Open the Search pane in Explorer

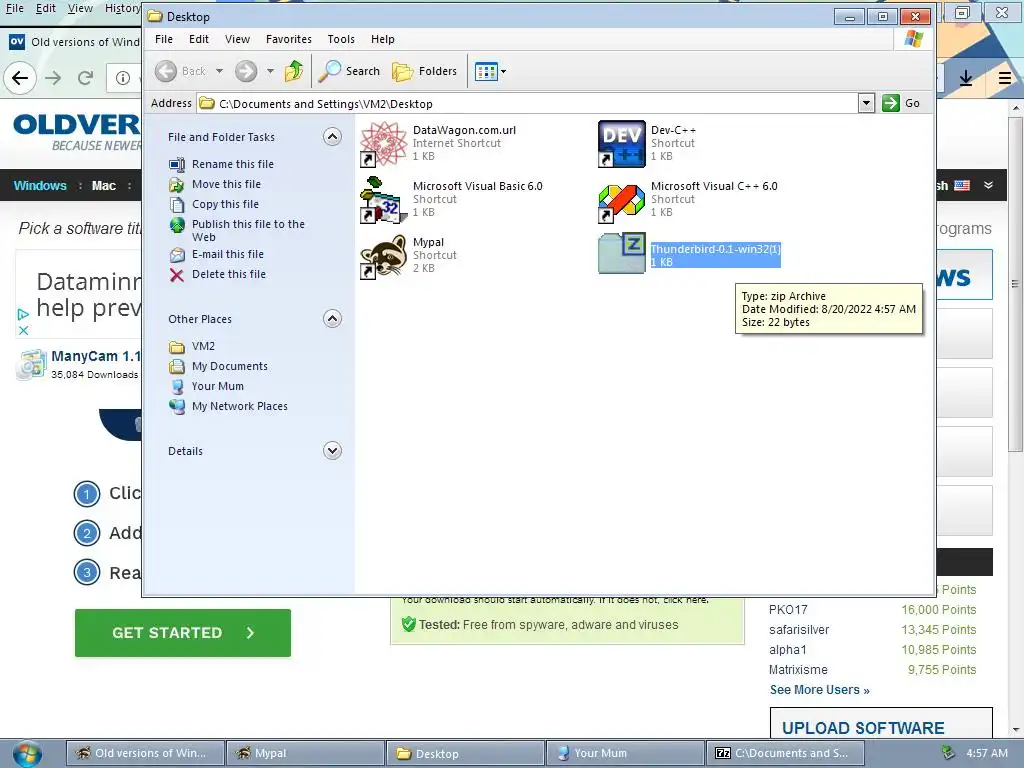349,71
